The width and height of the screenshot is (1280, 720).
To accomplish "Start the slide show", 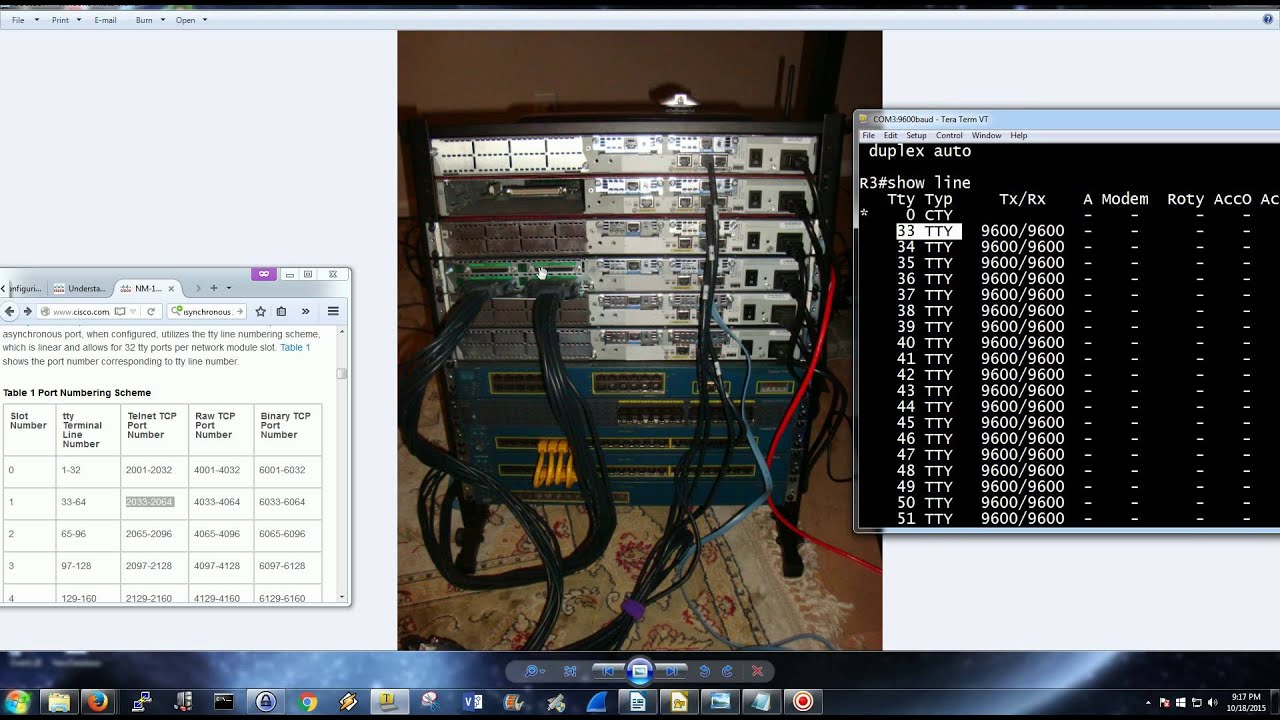I will point(640,671).
